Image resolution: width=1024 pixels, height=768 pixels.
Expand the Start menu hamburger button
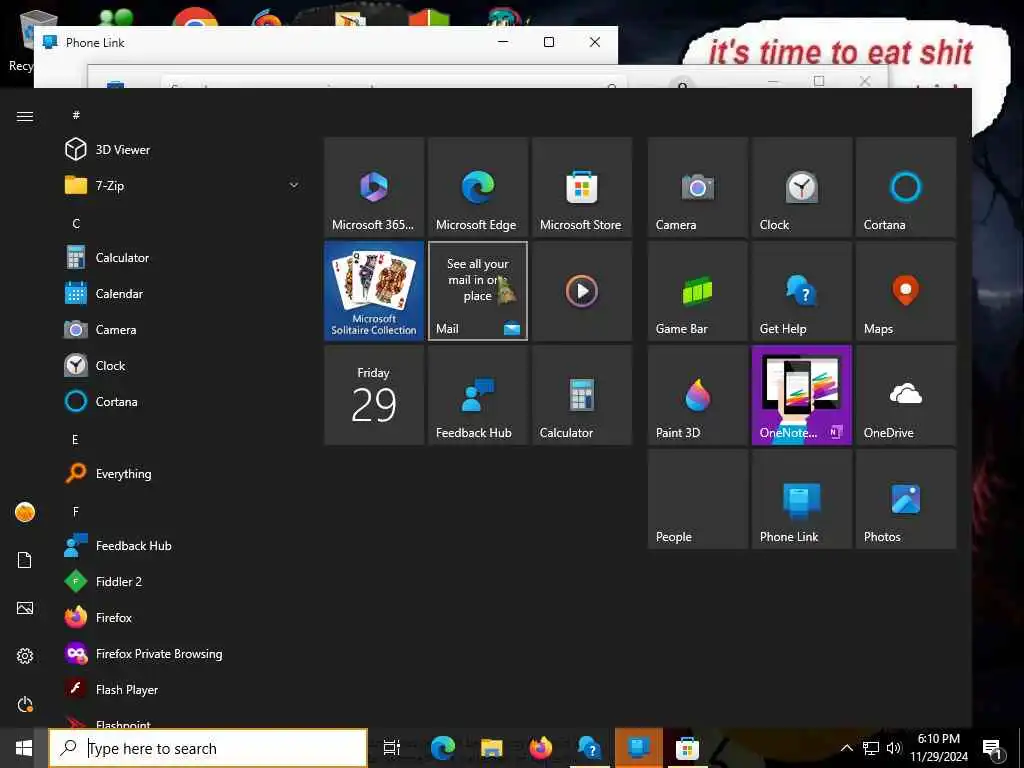(25, 116)
